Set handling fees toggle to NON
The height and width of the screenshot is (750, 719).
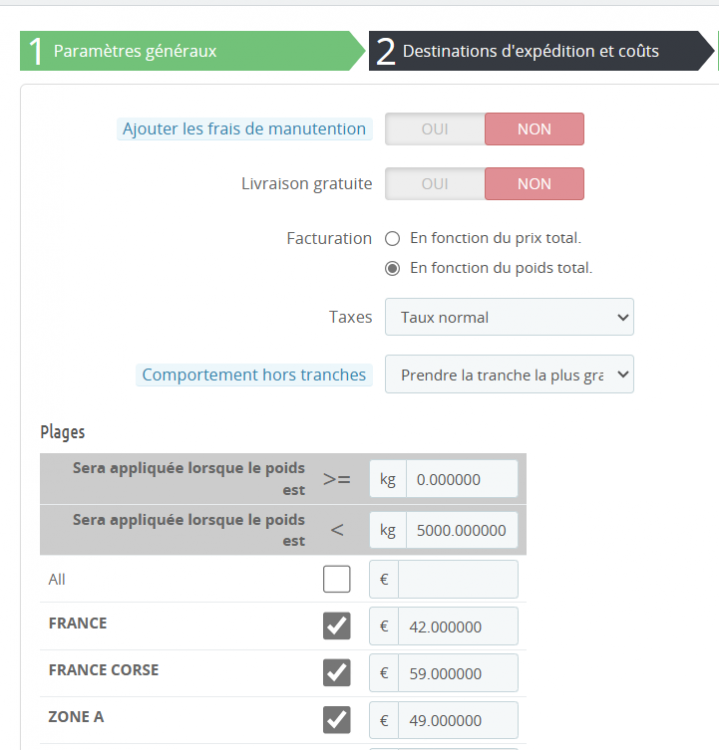coord(534,129)
